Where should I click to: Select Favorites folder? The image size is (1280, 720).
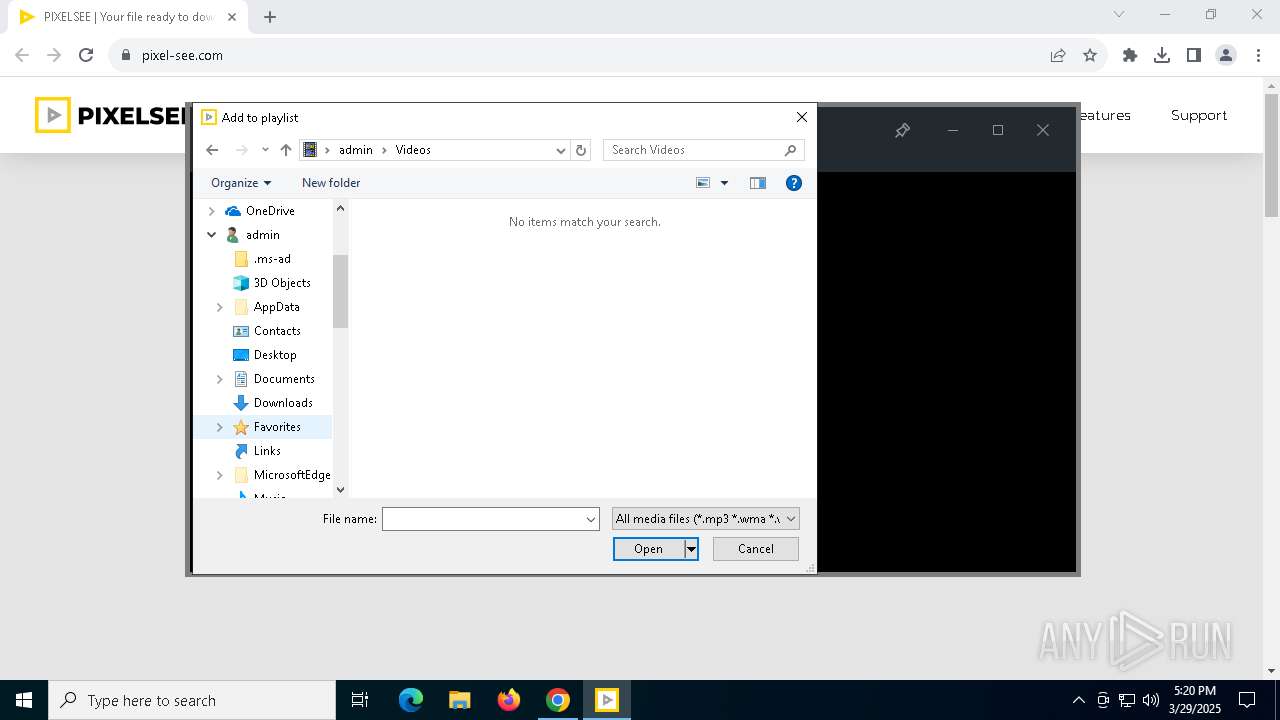277,427
